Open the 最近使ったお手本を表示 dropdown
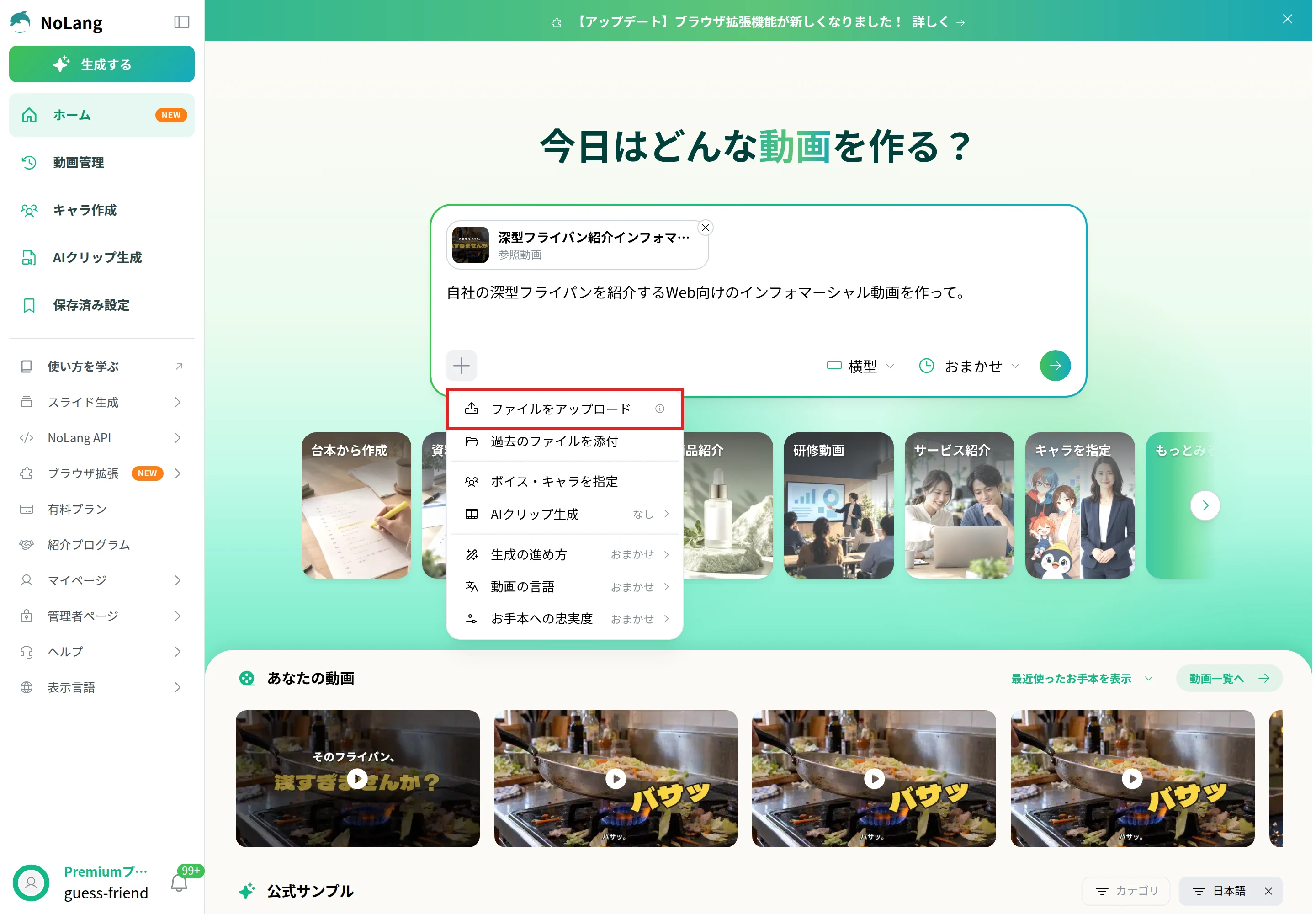Screen dimensions: 1316x914 (x=1081, y=679)
